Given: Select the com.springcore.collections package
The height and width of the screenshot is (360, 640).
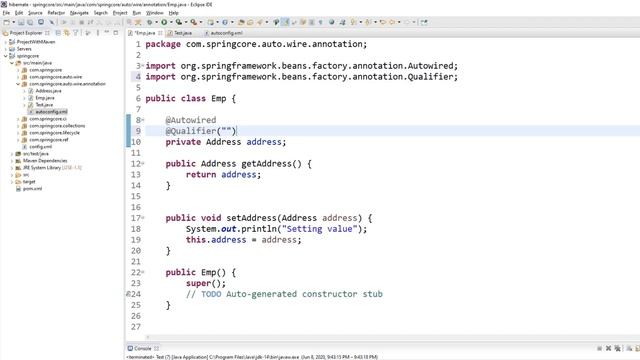Looking at the screenshot, I should (x=57, y=126).
